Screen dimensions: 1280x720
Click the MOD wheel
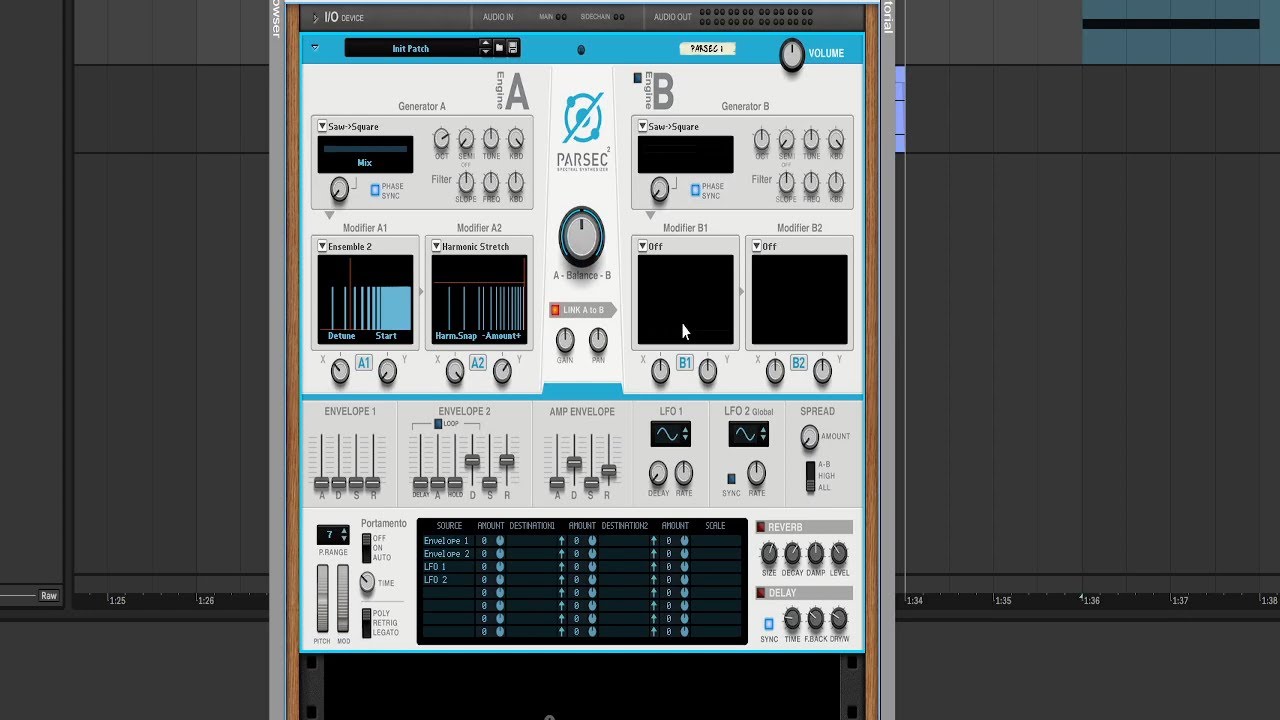click(x=343, y=598)
